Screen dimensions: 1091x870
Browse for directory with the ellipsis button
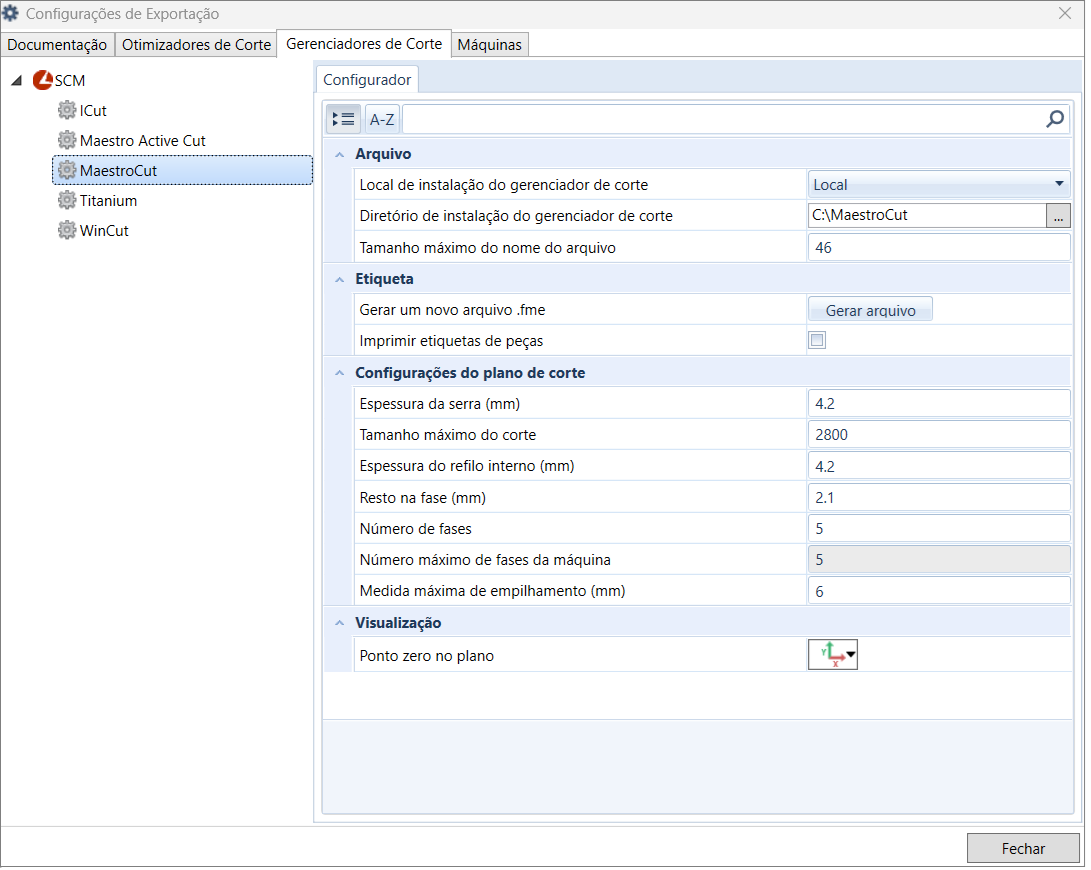[x=1058, y=216]
